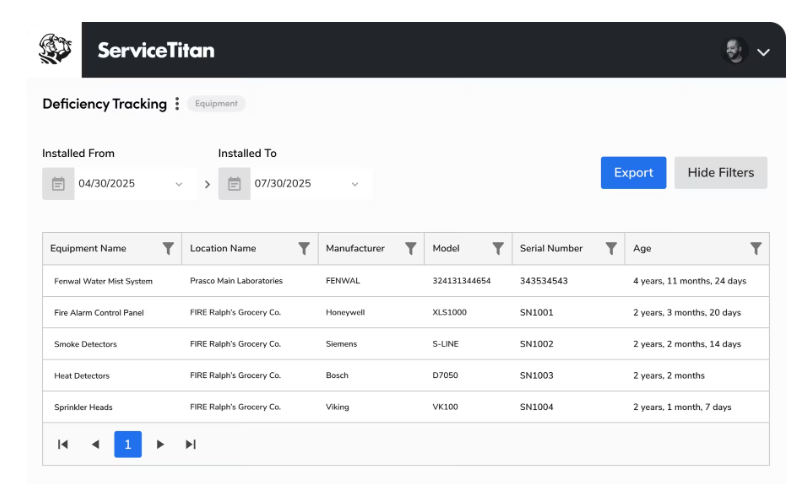Filter the Age column
The image size is (798, 484).
pos(756,248)
